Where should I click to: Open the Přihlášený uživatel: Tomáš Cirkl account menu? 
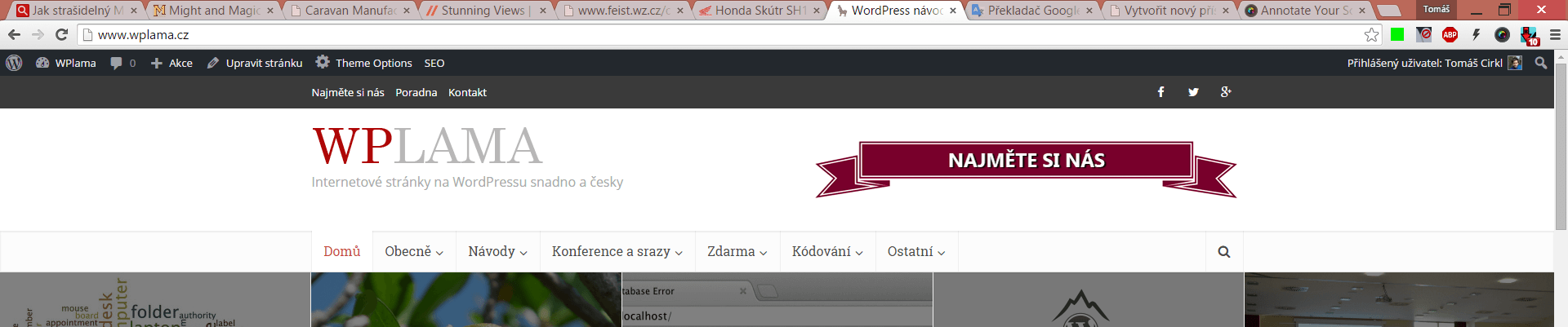(1434, 63)
